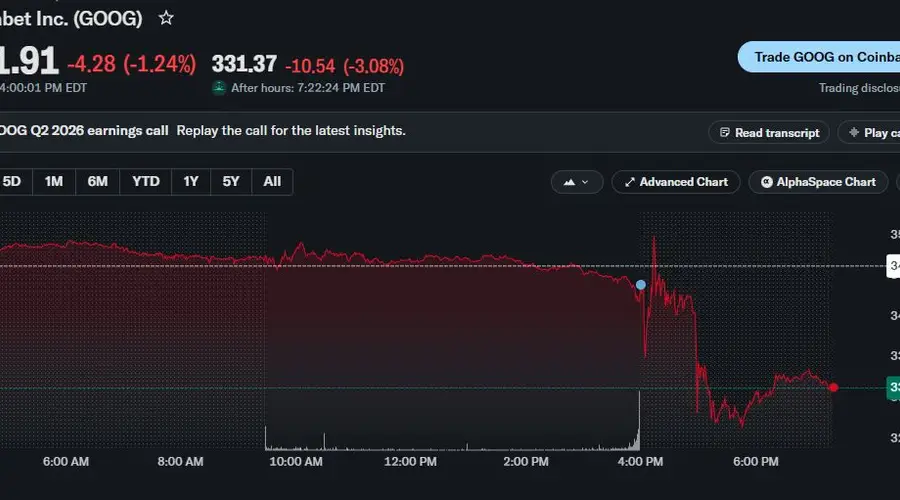Select the 6M time range tab
Image resolution: width=900 pixels, height=500 pixels.
click(98, 182)
